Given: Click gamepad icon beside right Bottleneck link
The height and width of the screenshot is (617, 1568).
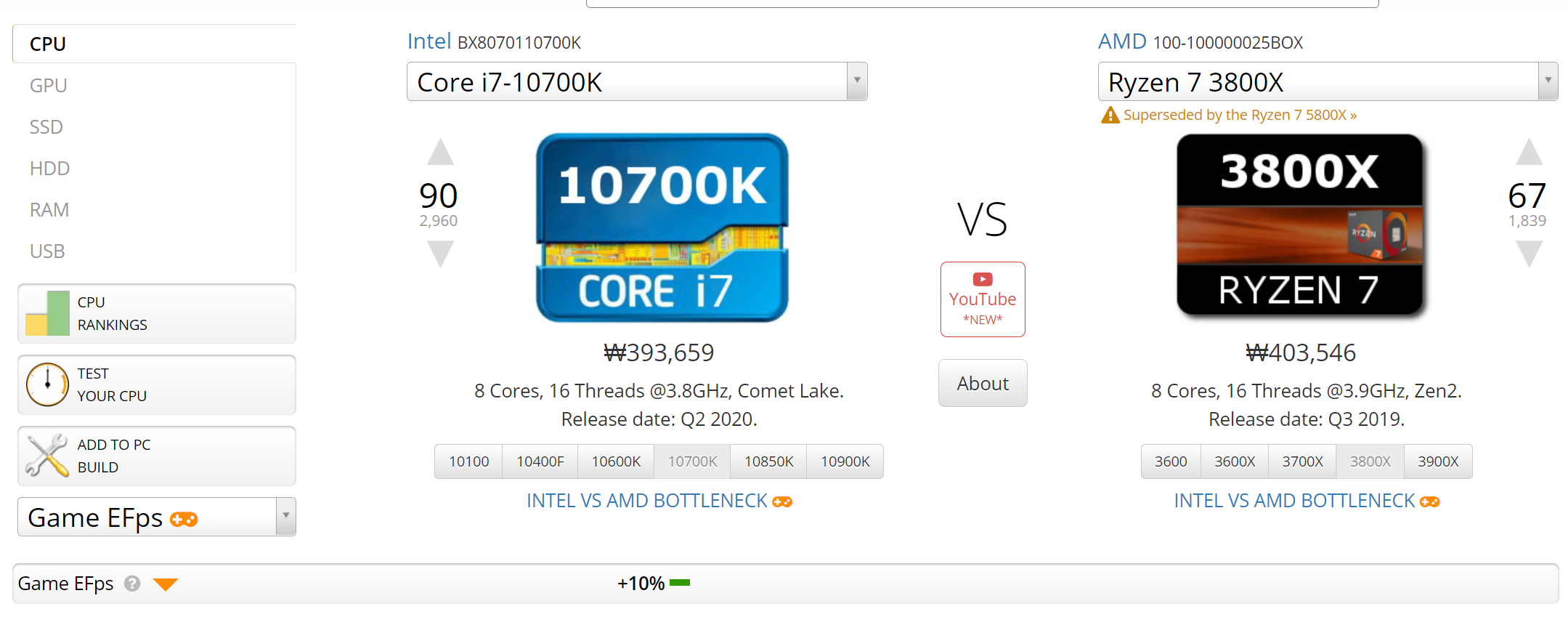Looking at the screenshot, I should tap(1430, 501).
